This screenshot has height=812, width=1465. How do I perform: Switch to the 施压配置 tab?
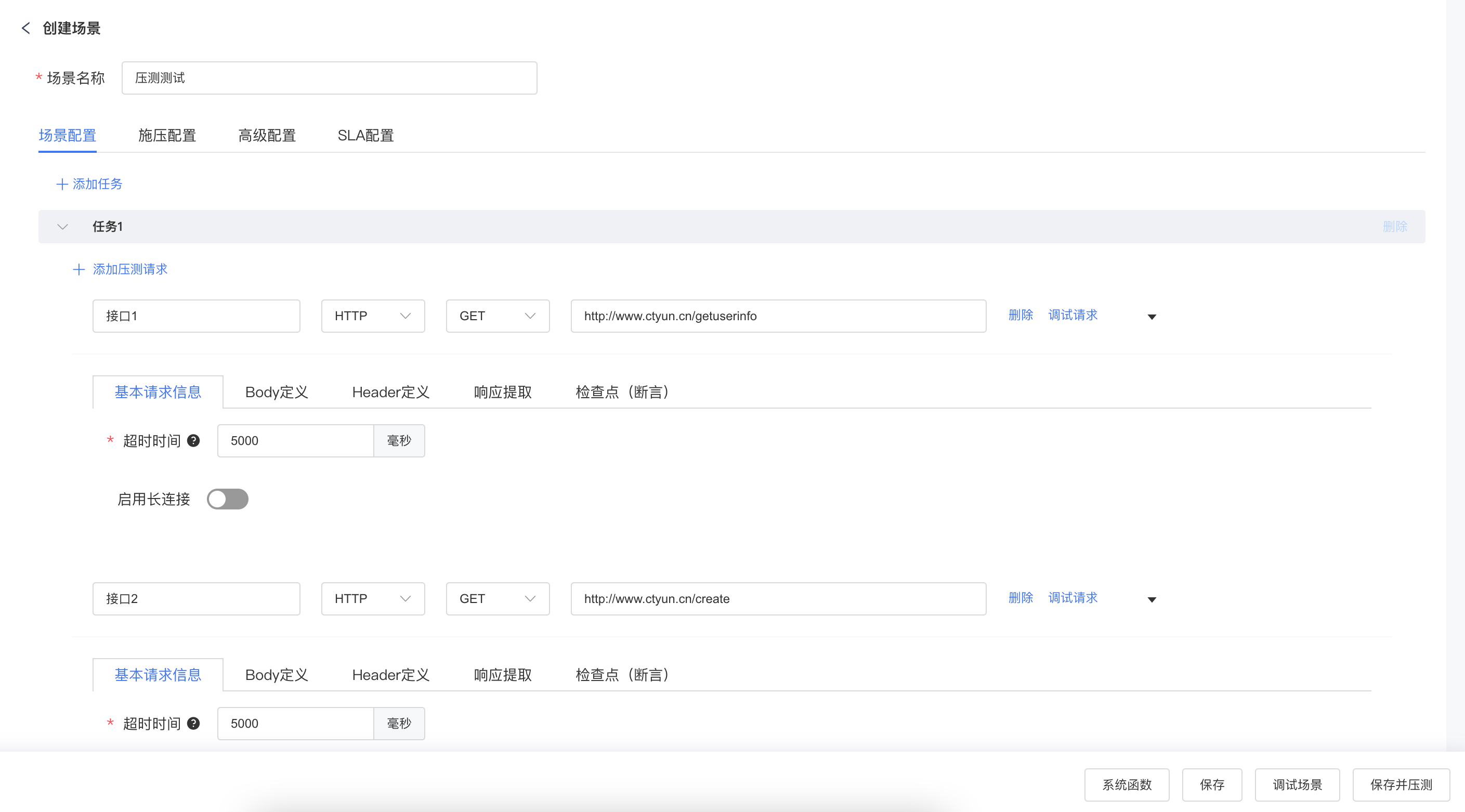pyautogui.click(x=167, y=135)
